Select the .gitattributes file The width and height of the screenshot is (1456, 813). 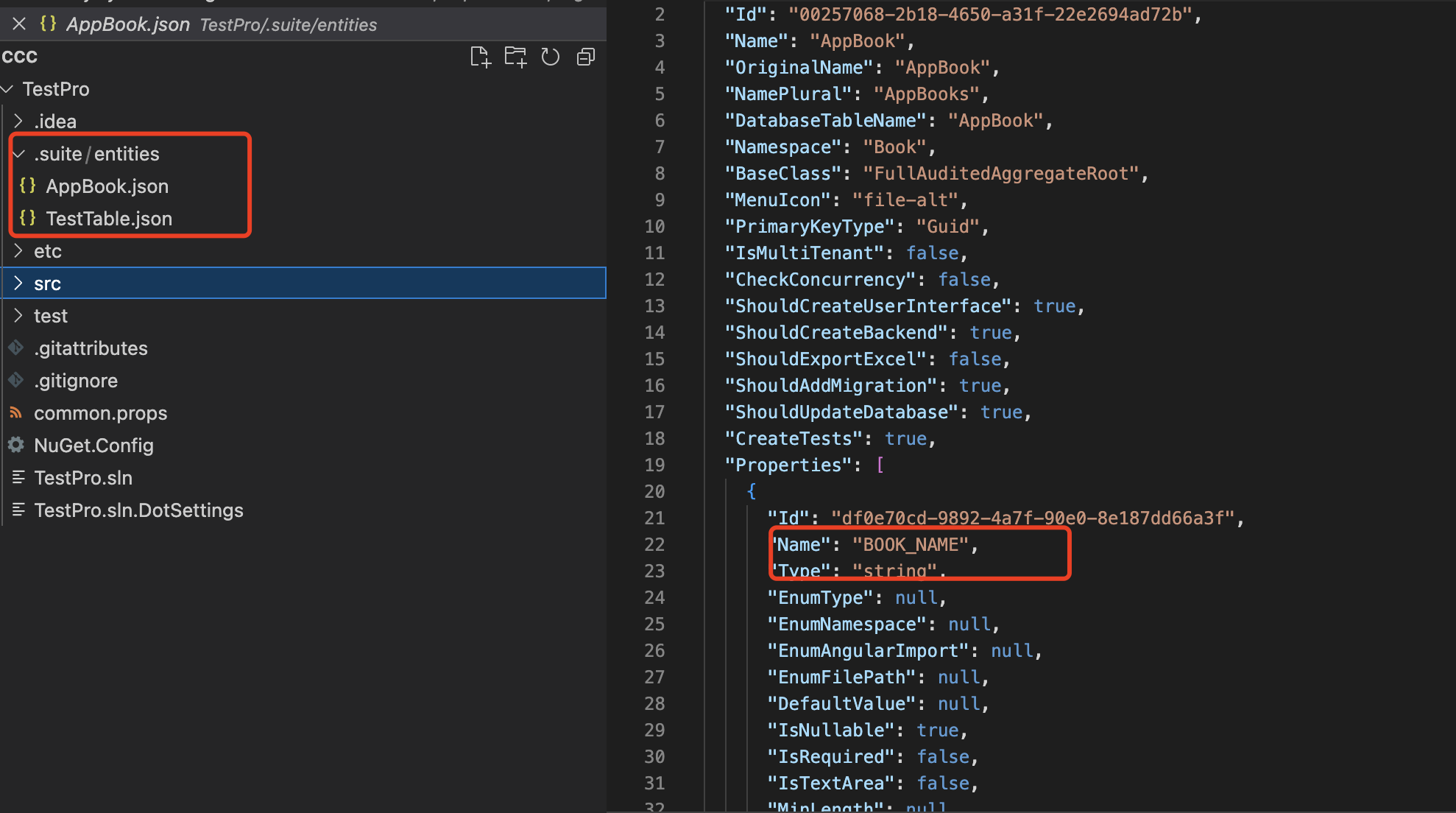point(91,348)
